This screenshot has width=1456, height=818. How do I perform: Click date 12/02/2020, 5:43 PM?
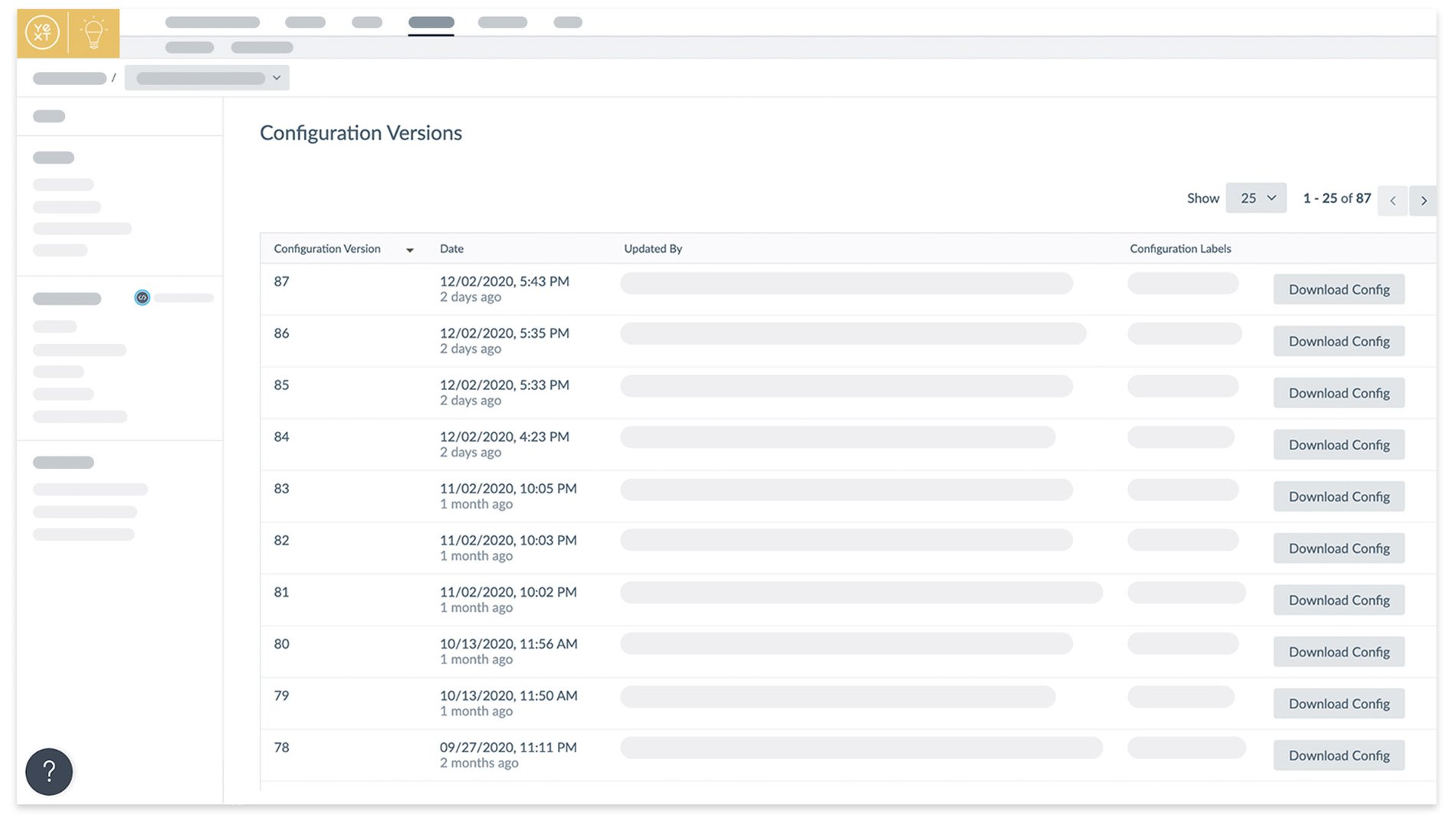coord(504,281)
